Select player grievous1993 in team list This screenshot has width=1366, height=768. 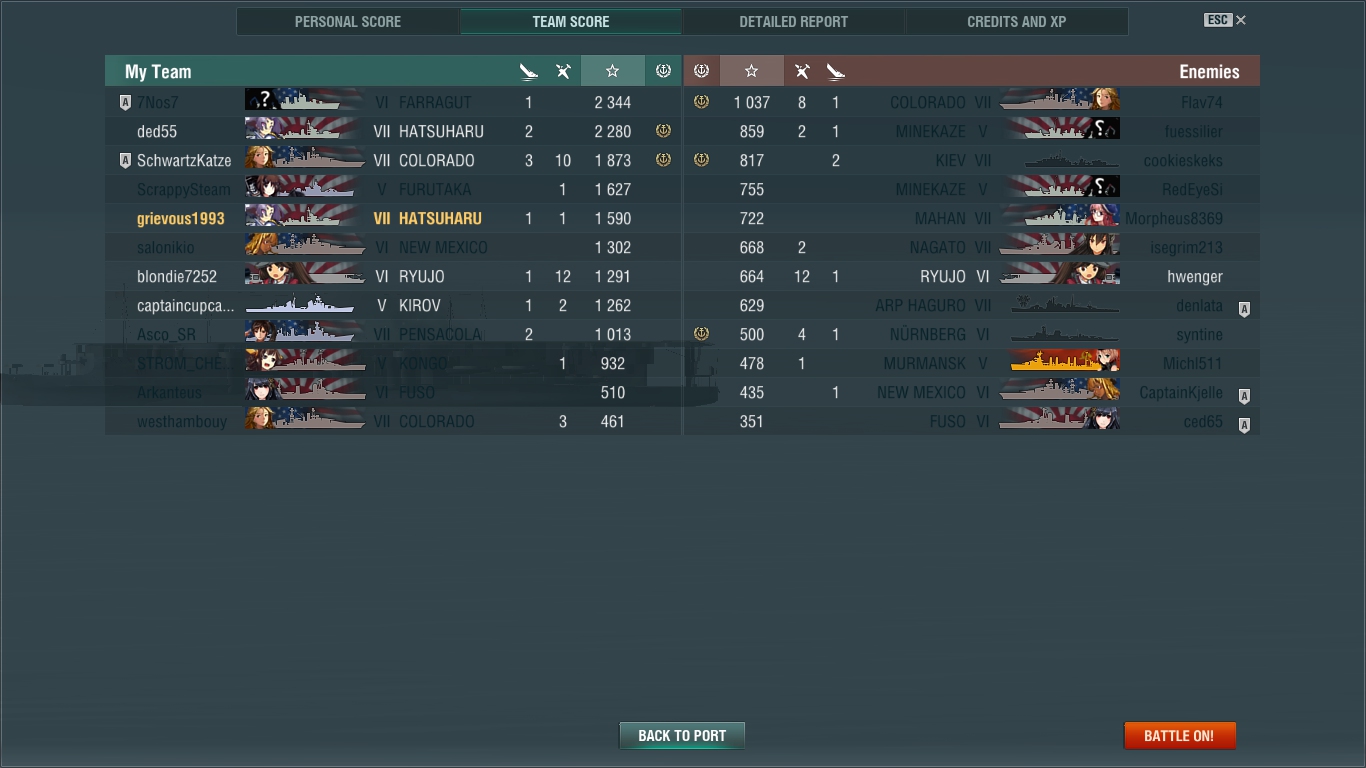pos(181,218)
